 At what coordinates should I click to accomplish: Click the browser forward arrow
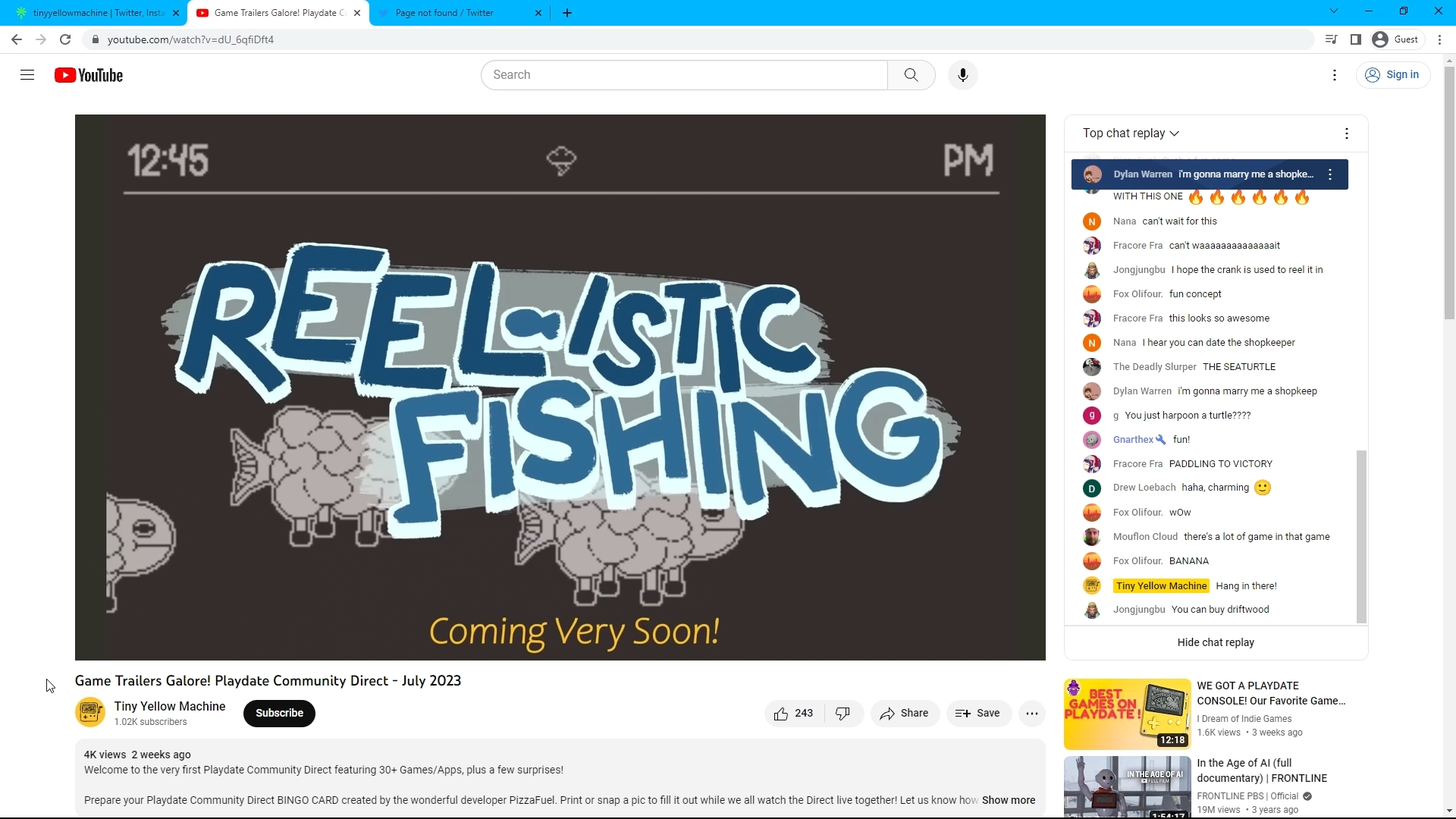coord(41,39)
